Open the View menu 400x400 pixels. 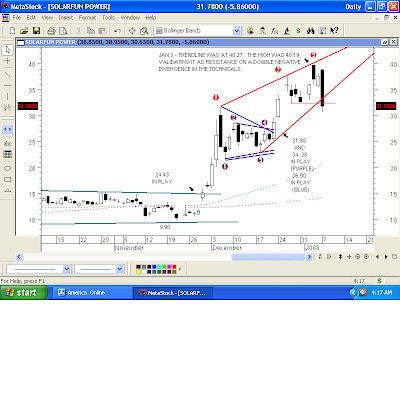47,18
